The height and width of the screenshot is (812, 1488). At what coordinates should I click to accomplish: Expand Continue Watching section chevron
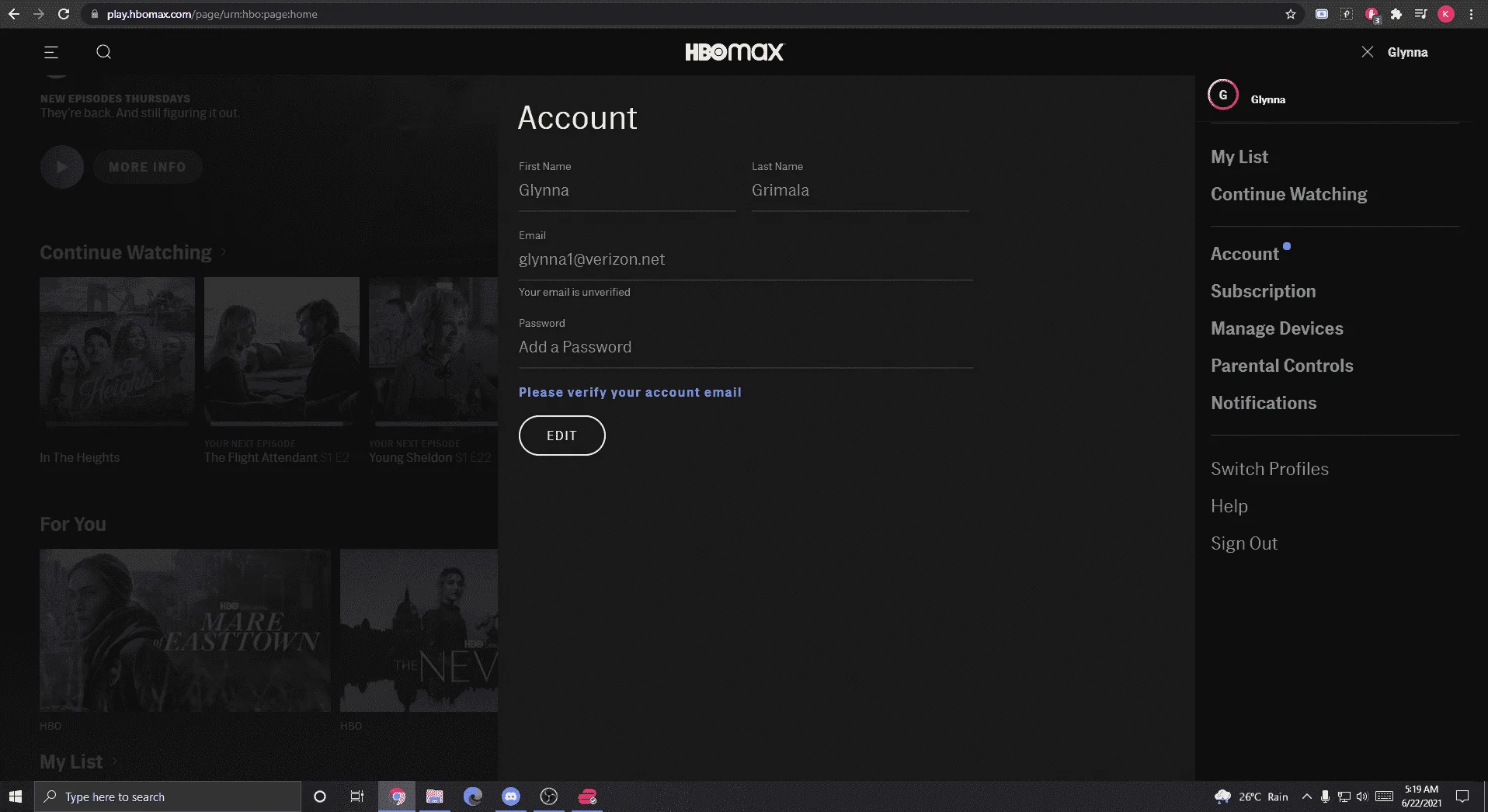click(223, 252)
